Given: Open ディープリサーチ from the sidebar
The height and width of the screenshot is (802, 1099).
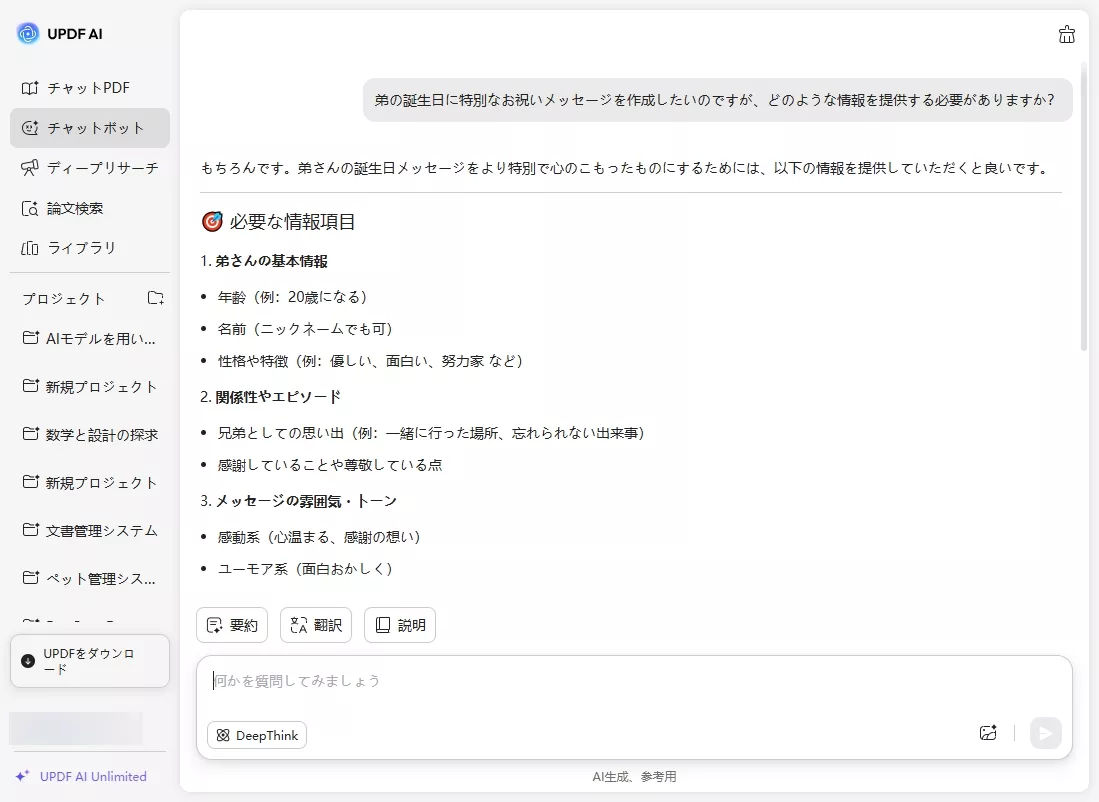Looking at the screenshot, I should [x=89, y=168].
